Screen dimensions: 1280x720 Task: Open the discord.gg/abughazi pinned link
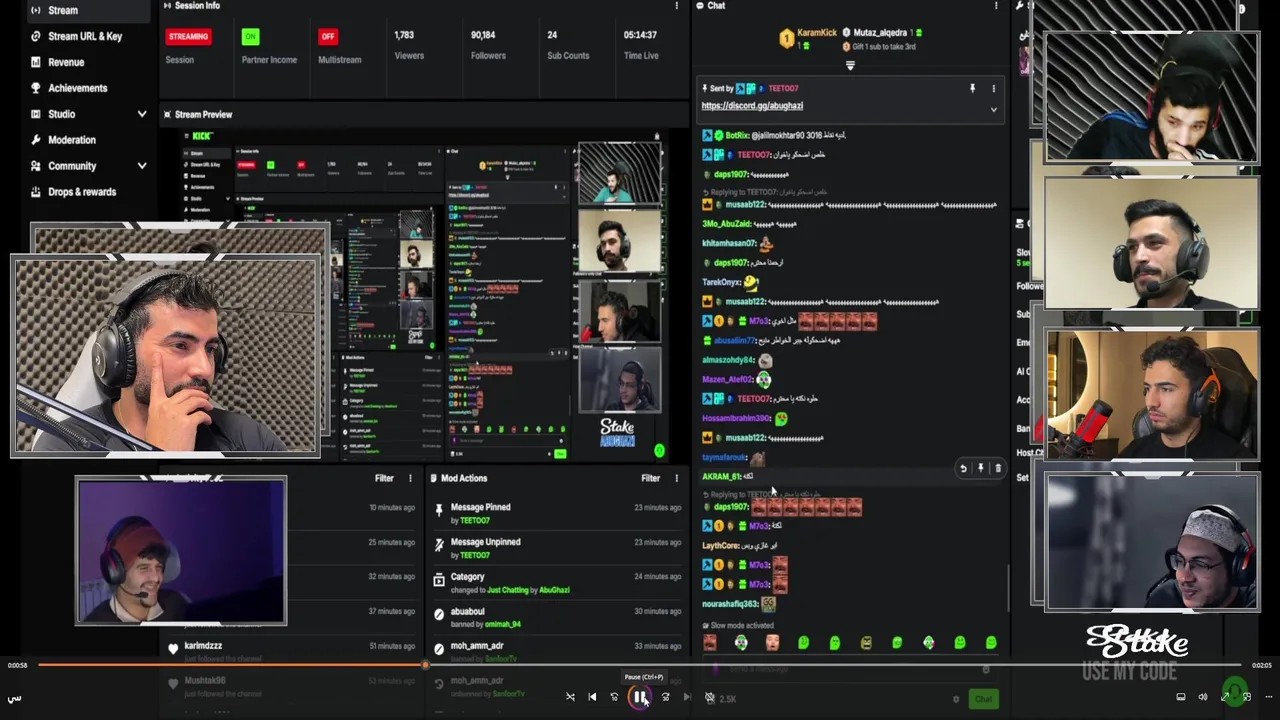tap(752, 106)
